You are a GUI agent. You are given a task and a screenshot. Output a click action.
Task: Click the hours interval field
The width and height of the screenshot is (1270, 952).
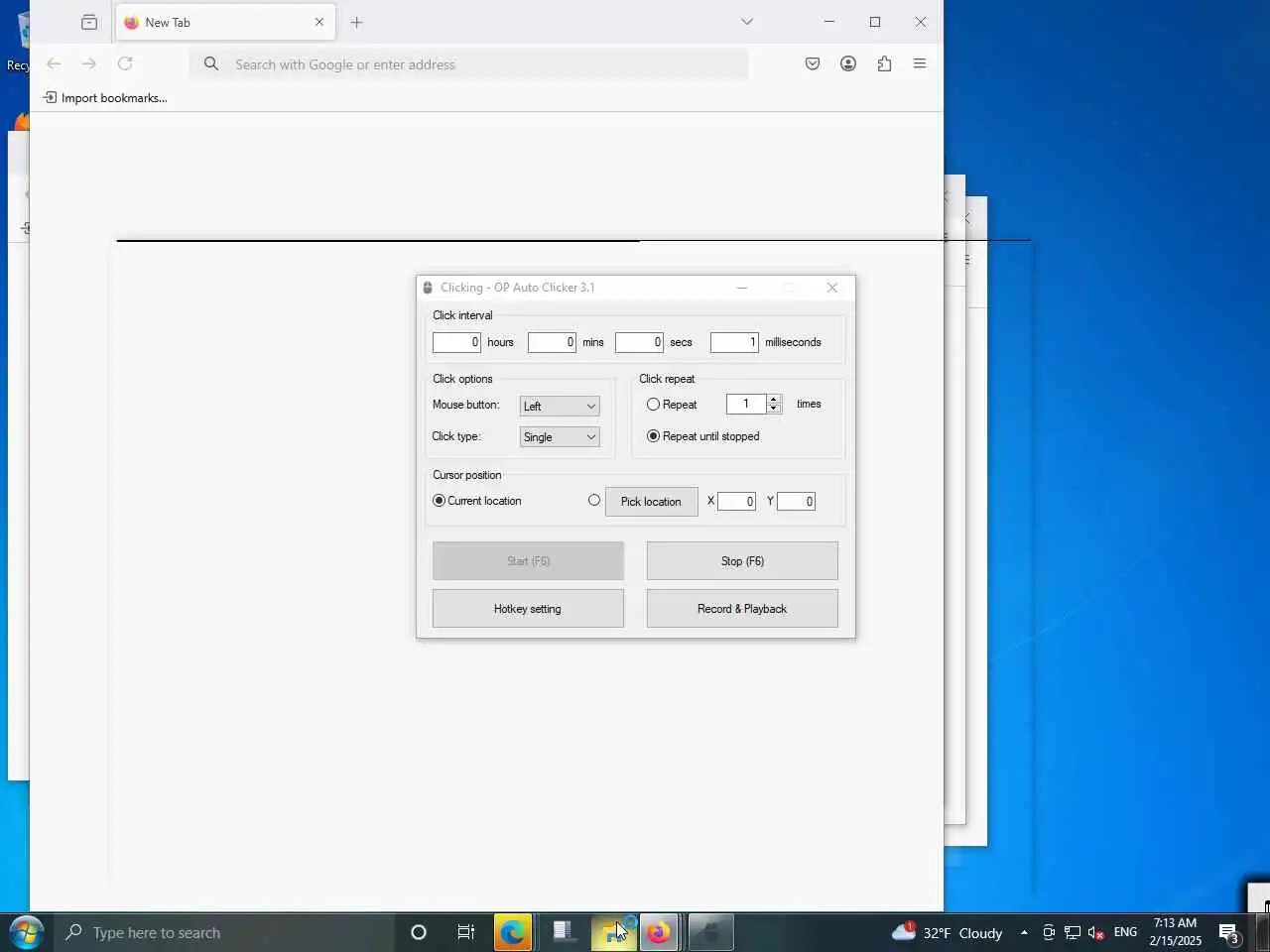[x=456, y=342]
